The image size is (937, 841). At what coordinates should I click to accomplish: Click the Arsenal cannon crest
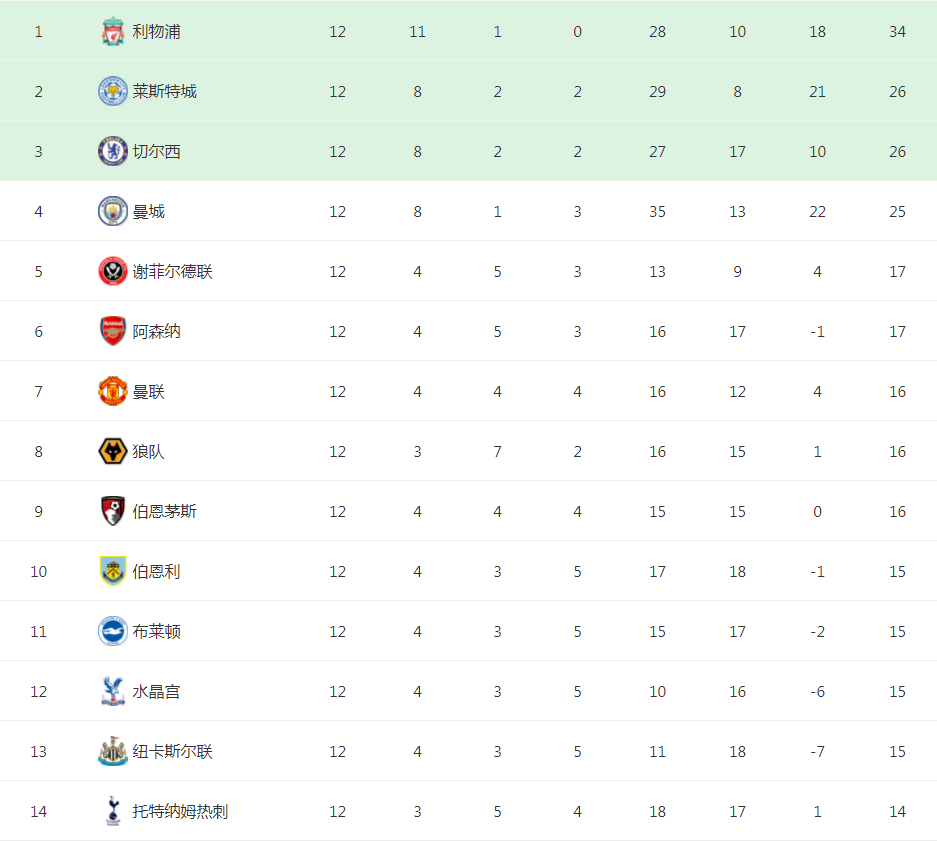[112, 331]
